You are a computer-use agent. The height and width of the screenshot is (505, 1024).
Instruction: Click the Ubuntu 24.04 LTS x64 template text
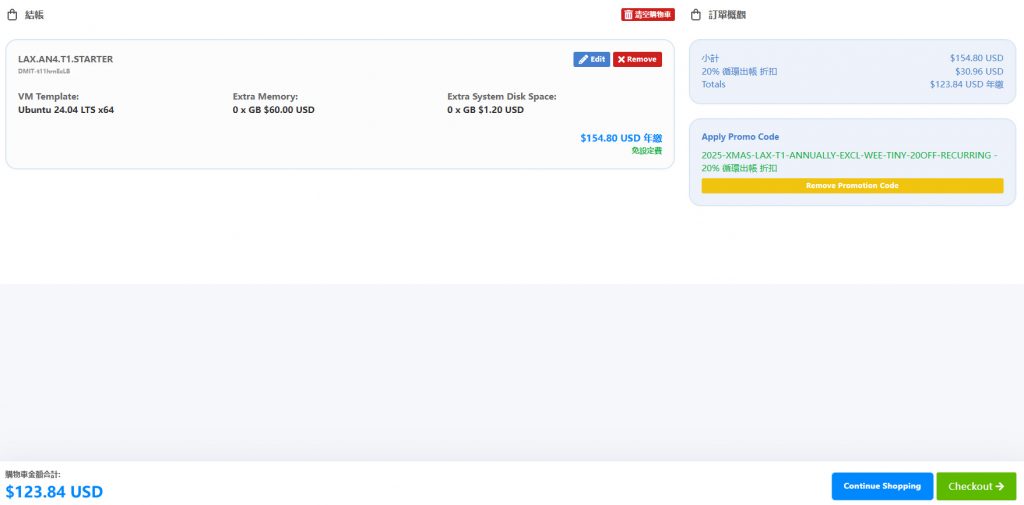[x=66, y=110]
